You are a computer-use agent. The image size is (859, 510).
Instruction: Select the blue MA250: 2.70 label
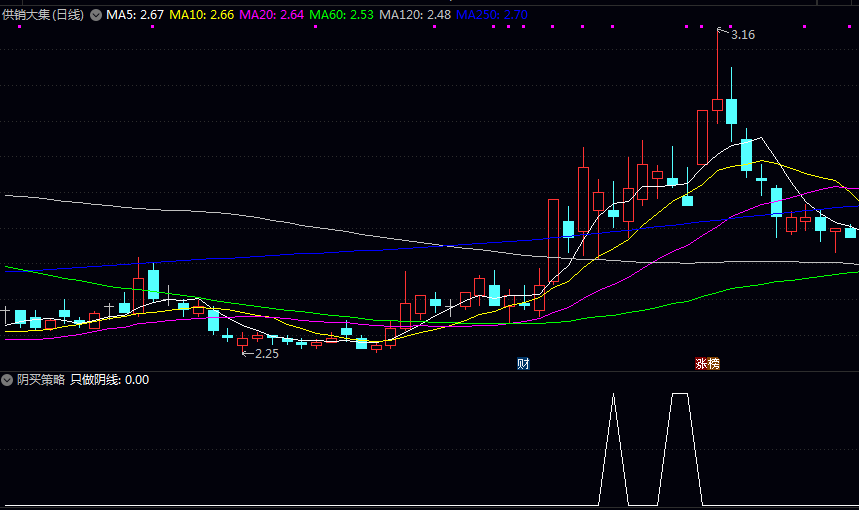pyautogui.click(x=491, y=15)
